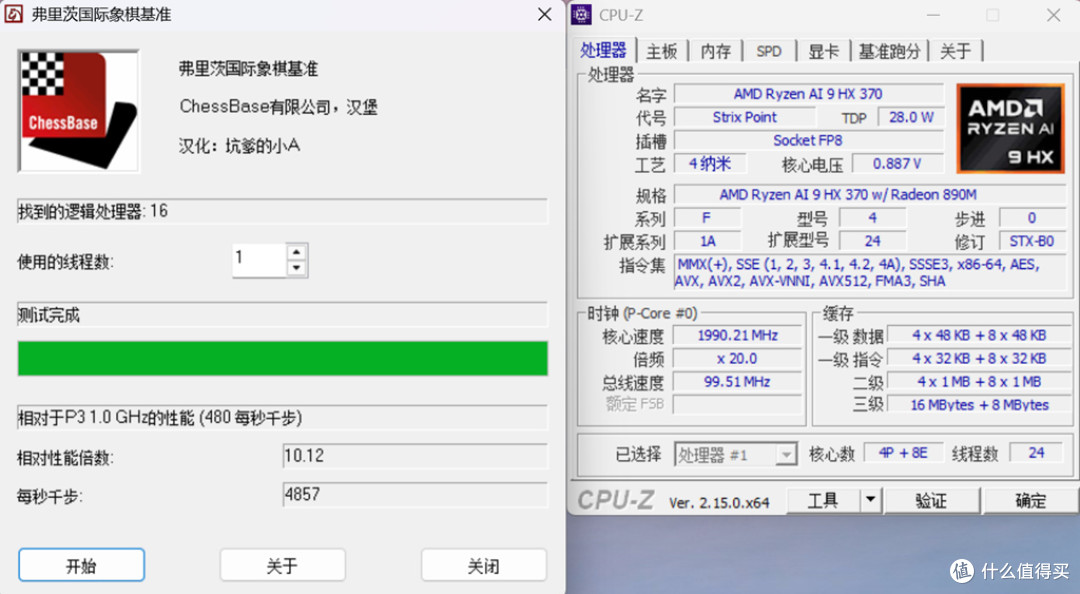Click the core voltage value 0.887 V
The image size is (1080, 594).
point(897,164)
